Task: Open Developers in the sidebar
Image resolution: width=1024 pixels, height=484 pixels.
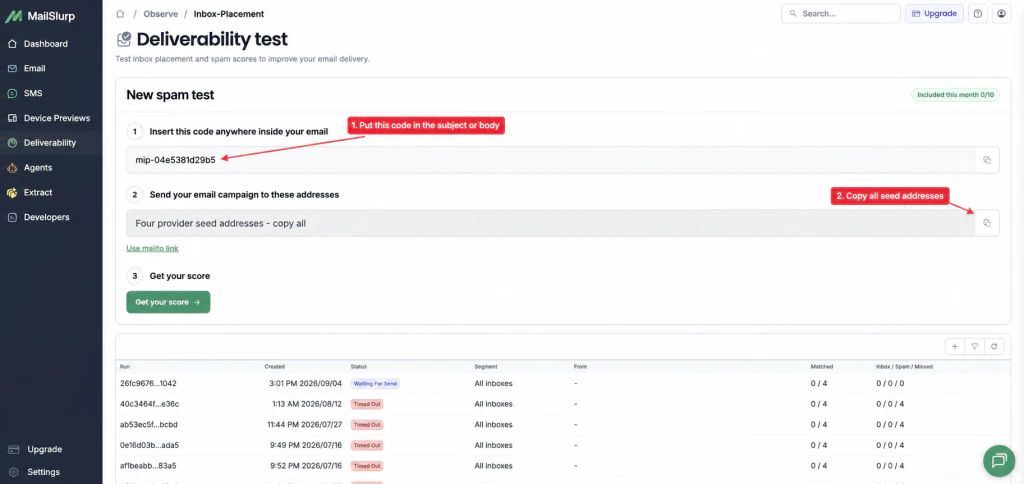Action: 46,218
